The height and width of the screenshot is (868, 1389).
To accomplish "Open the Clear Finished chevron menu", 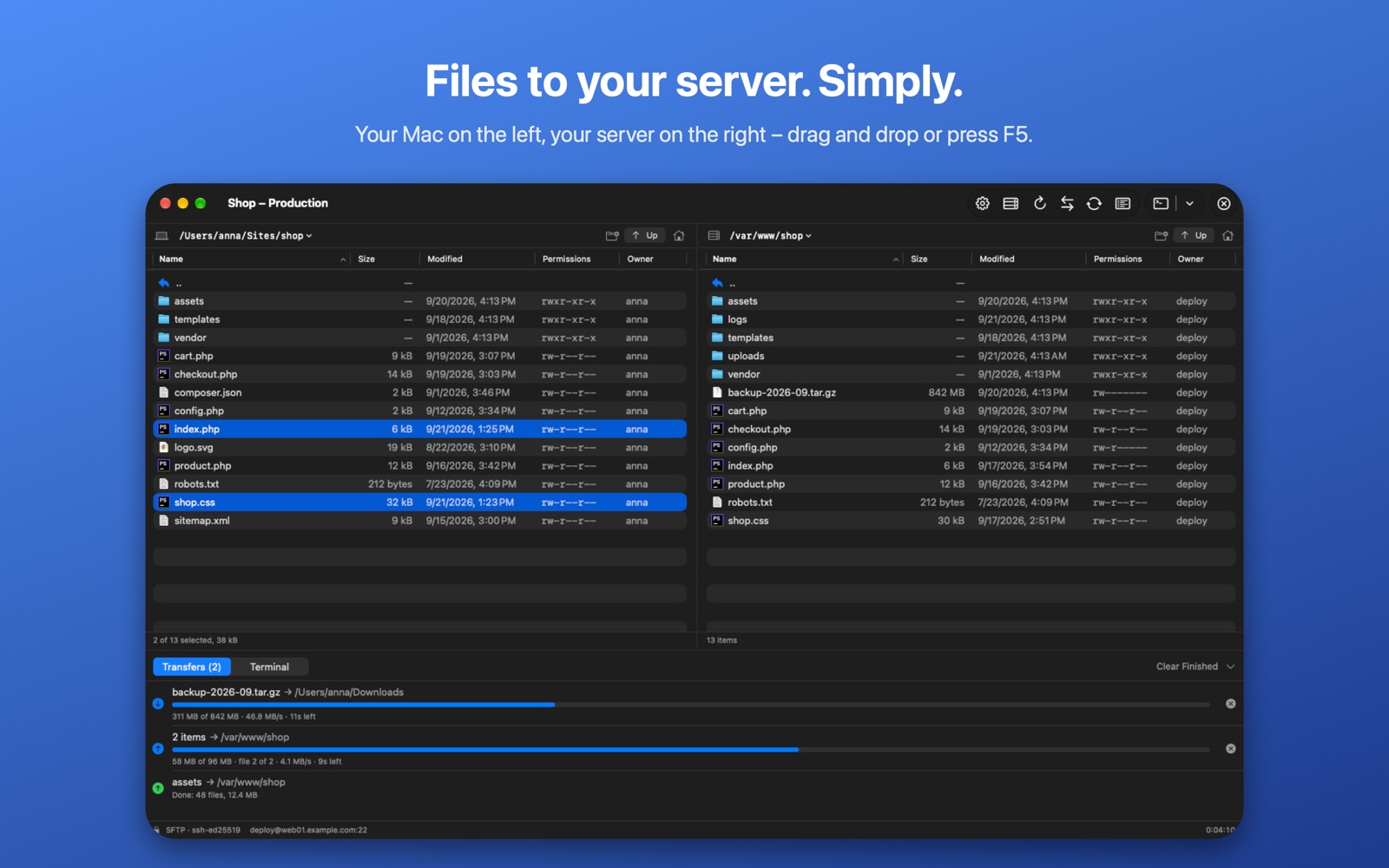I will tap(1230, 667).
